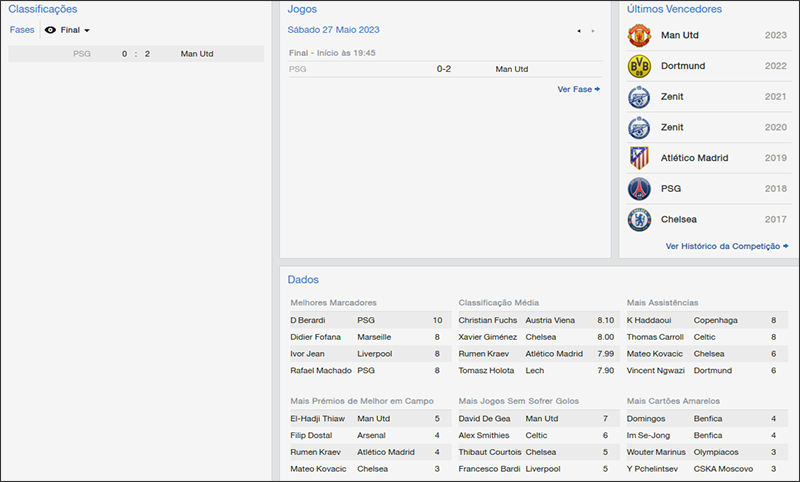Open David De Gea clean sheets entry

click(x=483, y=418)
